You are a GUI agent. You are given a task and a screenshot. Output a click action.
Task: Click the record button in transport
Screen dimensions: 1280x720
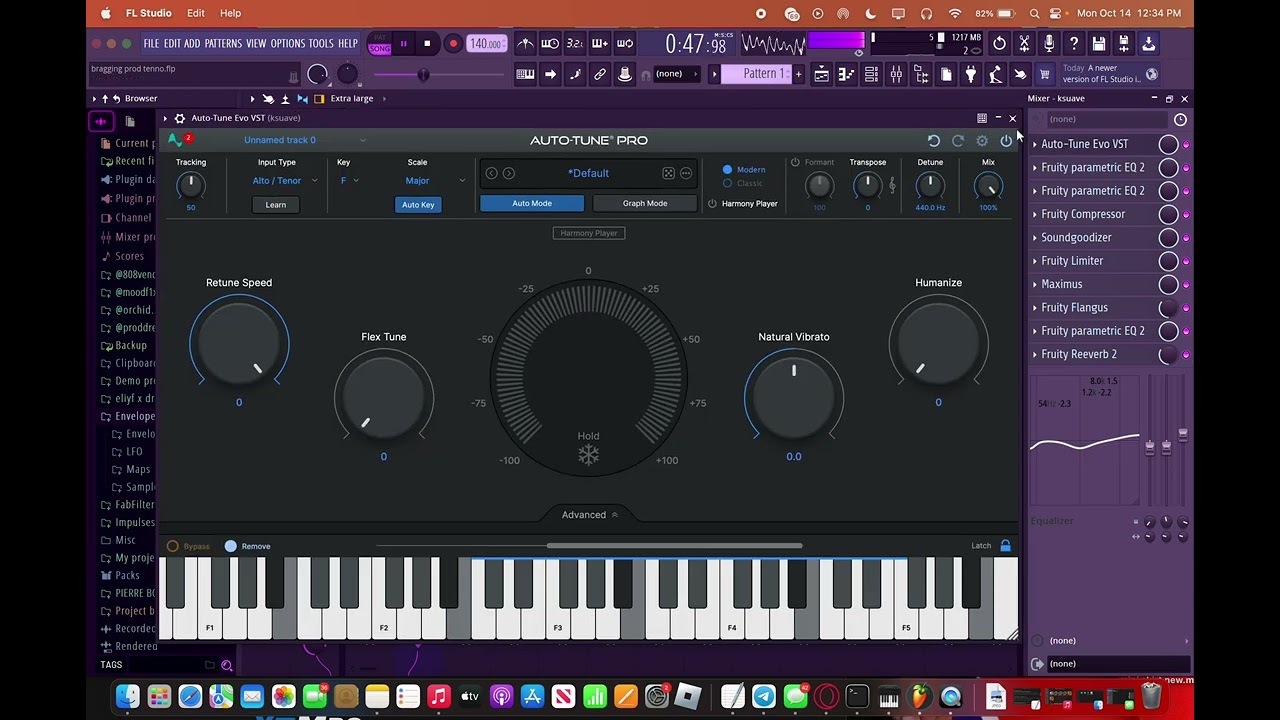[453, 44]
